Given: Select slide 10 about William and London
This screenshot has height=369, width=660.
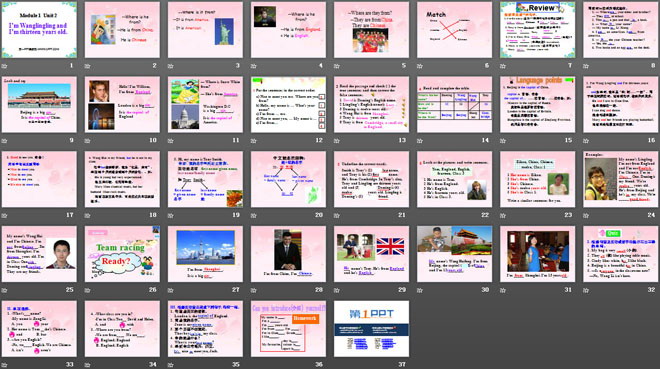Looking at the screenshot, I should click(122, 105).
